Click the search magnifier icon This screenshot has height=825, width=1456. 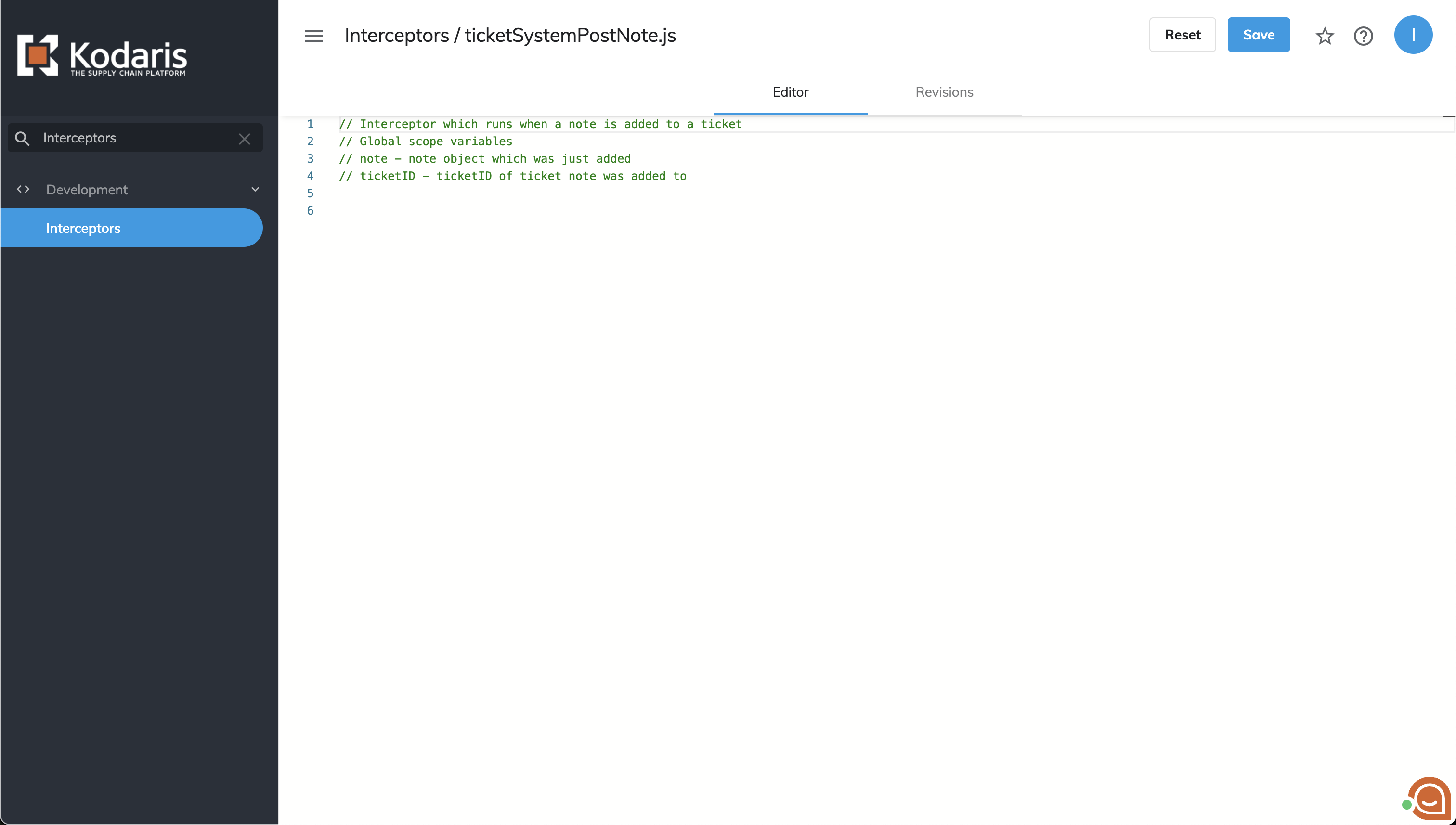click(22, 138)
